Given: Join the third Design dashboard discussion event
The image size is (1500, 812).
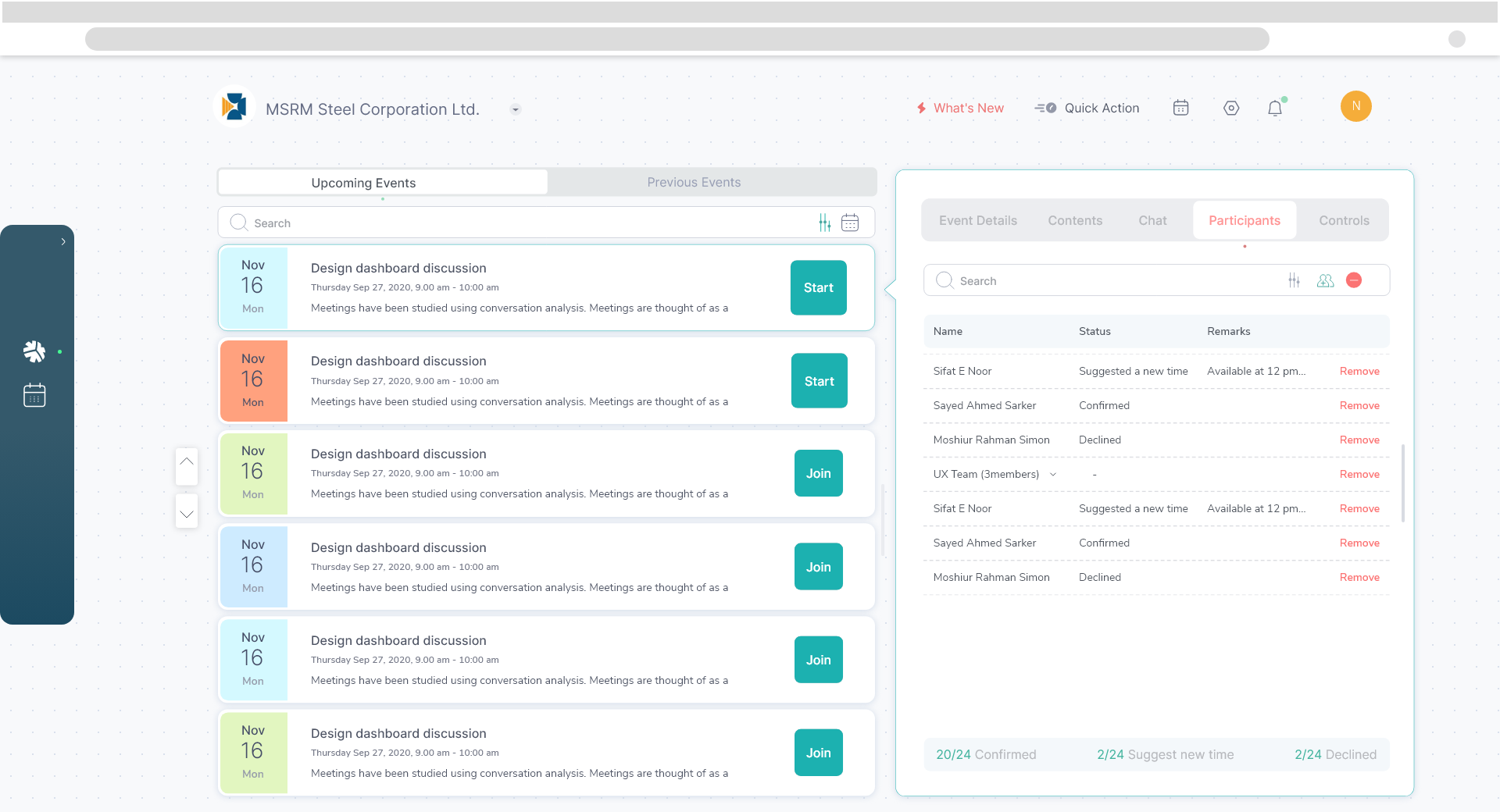Looking at the screenshot, I should [x=819, y=473].
